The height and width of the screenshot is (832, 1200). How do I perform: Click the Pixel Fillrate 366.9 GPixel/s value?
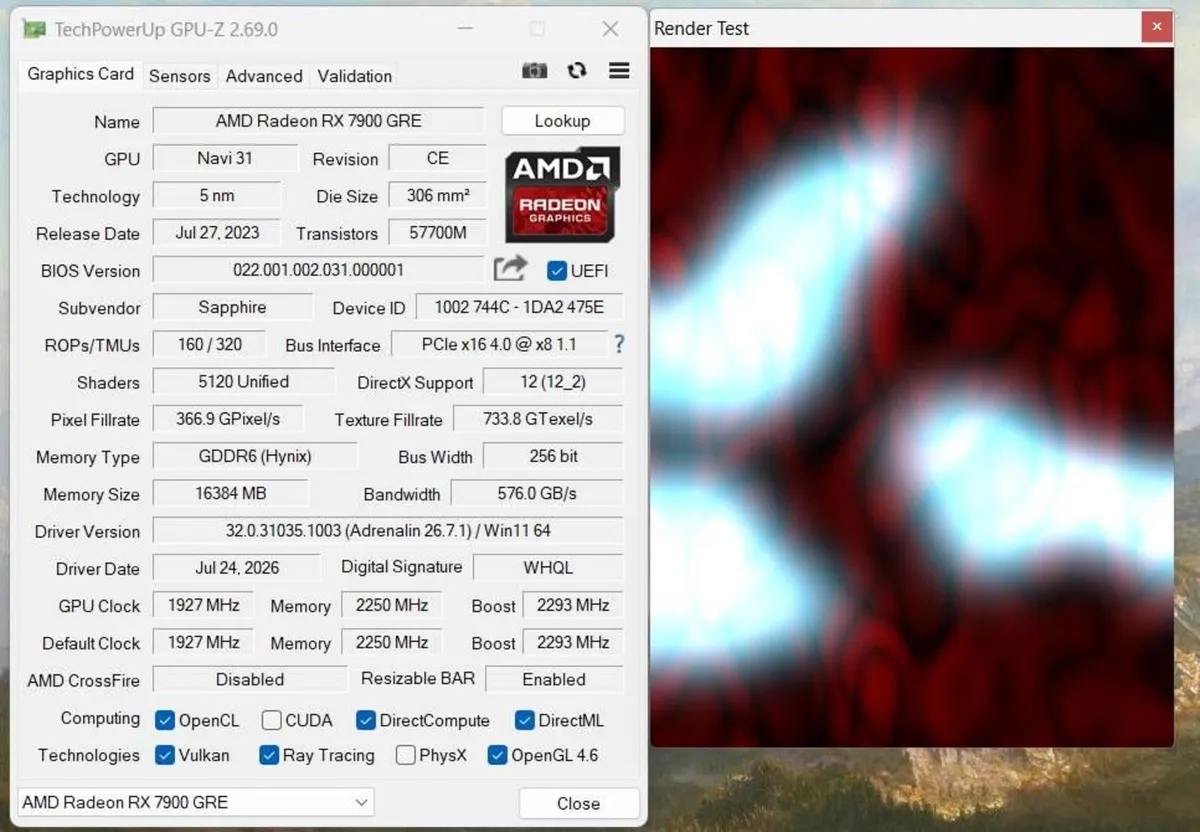[228, 419]
